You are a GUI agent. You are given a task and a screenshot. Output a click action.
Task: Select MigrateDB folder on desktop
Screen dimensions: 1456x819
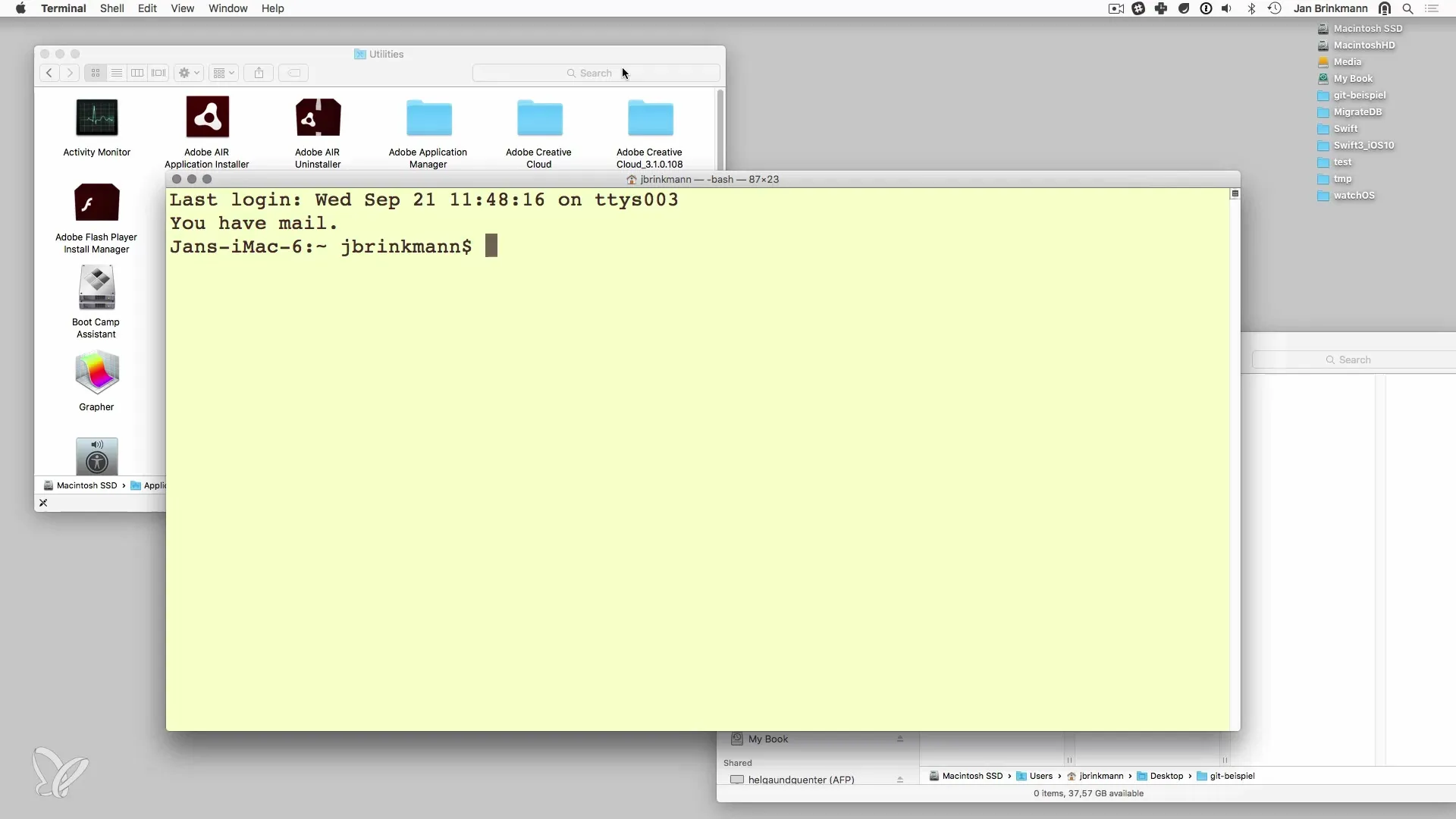(x=1350, y=112)
